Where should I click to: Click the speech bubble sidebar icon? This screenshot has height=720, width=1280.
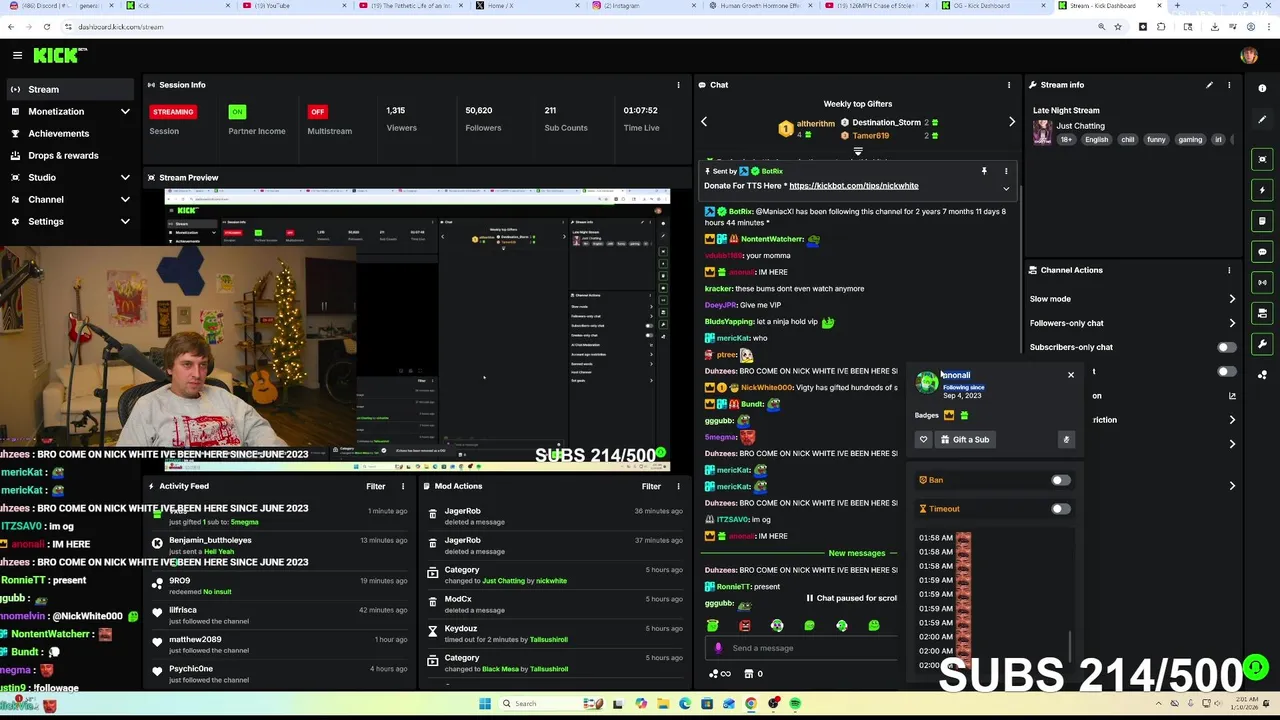[1262, 252]
